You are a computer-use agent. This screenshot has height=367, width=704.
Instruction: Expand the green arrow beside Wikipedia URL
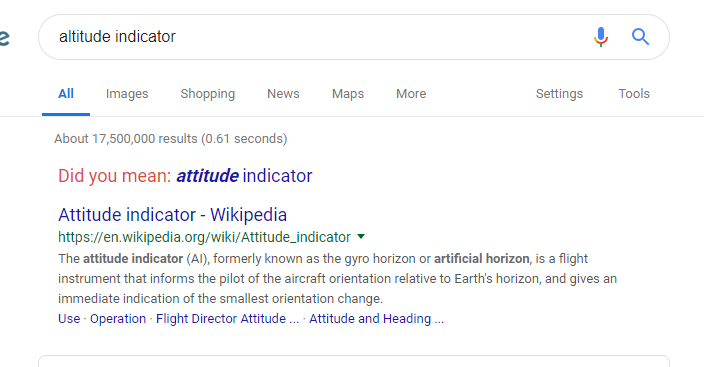point(361,237)
